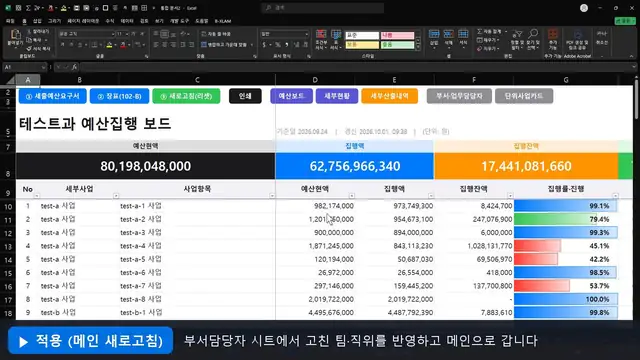Open the number format dropdown (일반)
Image resolution: width=640 pixels, height=360 pixels.
click(306, 34)
